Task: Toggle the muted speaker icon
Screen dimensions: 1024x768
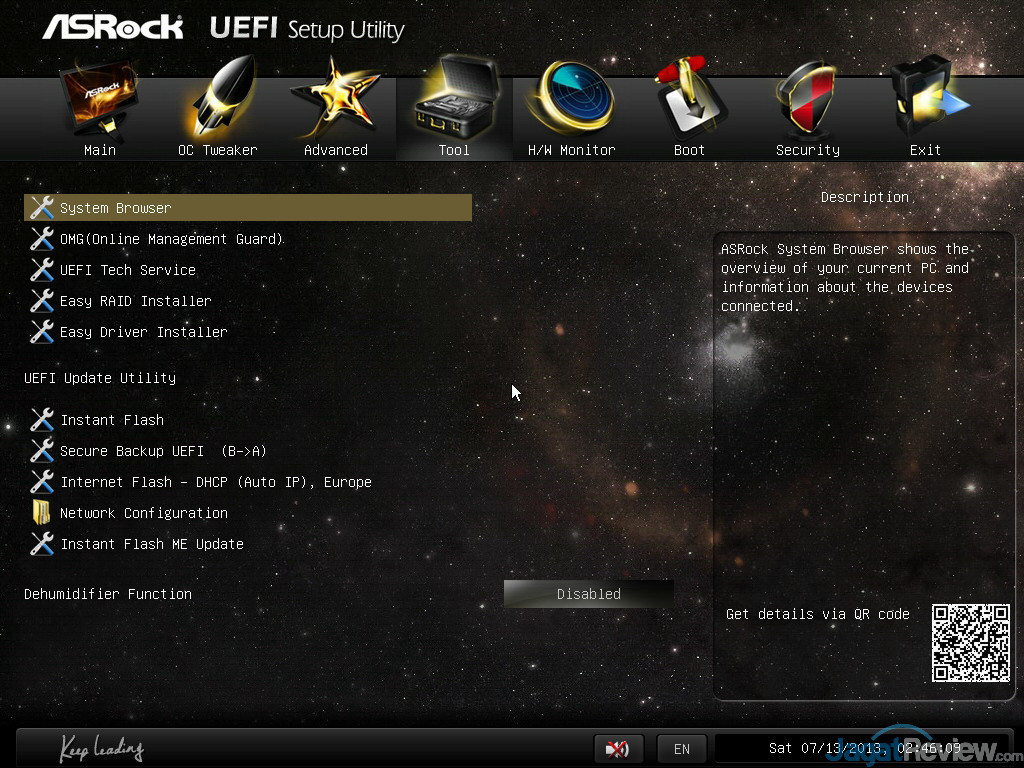Action: pos(618,748)
